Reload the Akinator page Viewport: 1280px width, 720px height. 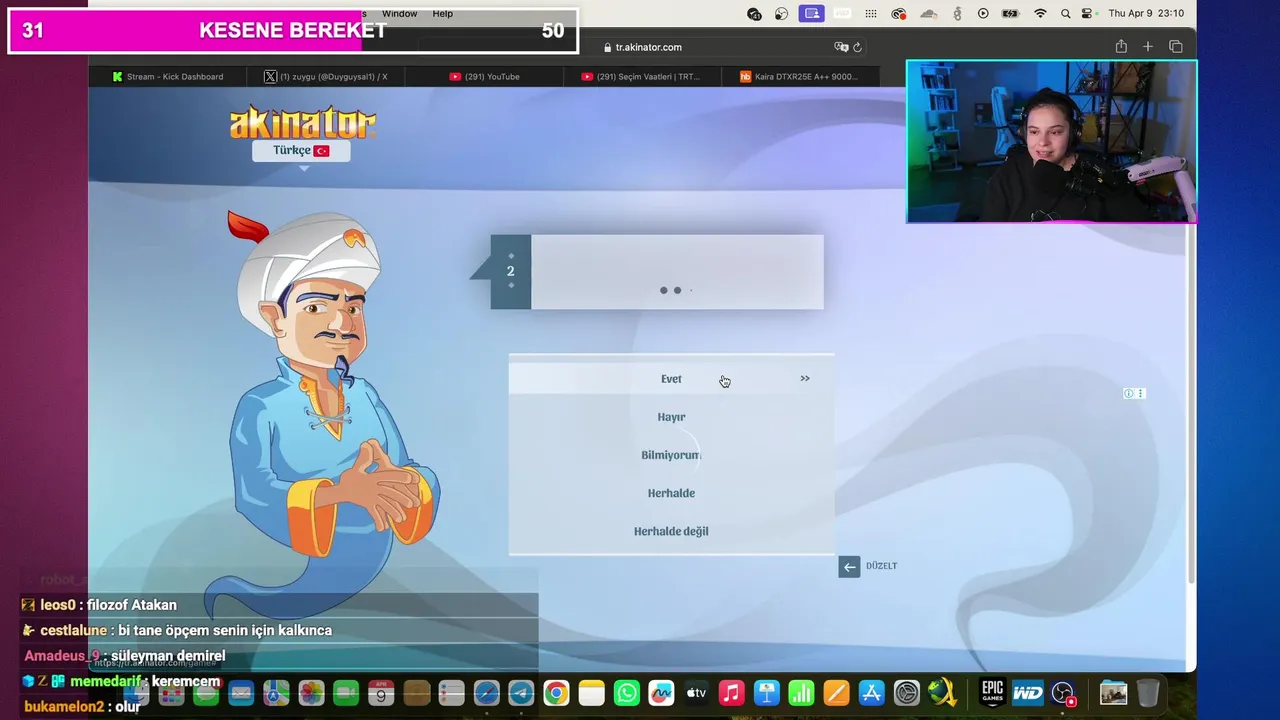click(x=857, y=47)
